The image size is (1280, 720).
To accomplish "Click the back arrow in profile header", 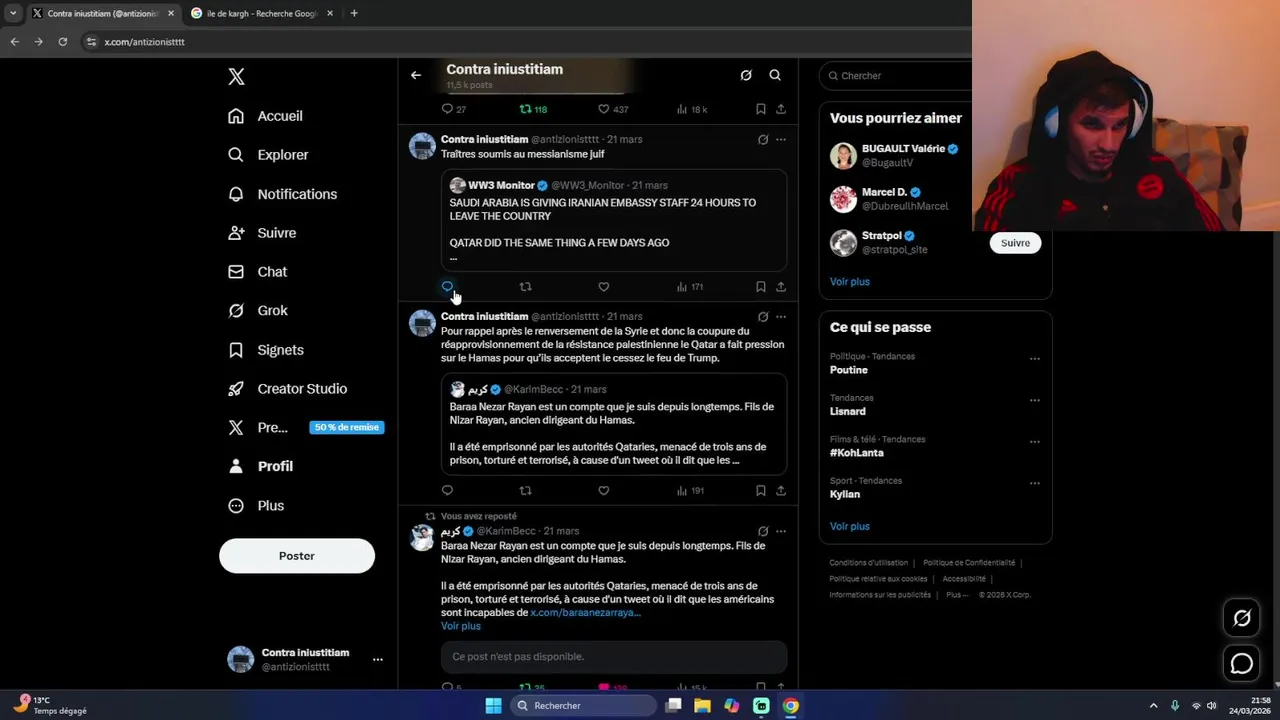I will (416, 75).
